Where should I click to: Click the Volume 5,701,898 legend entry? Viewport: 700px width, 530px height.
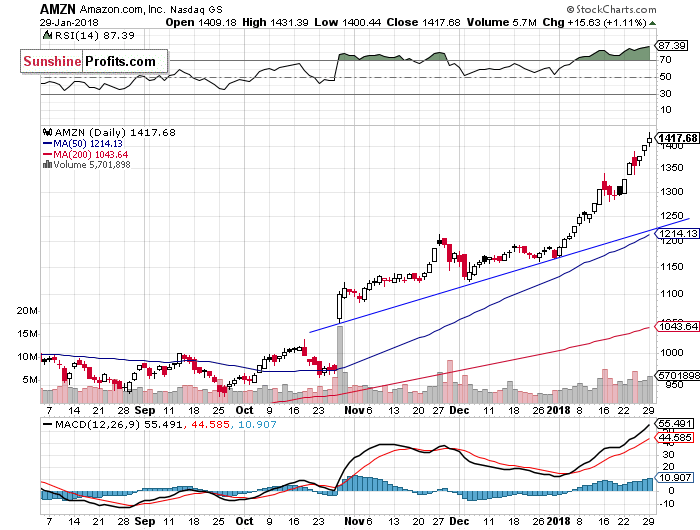point(92,165)
